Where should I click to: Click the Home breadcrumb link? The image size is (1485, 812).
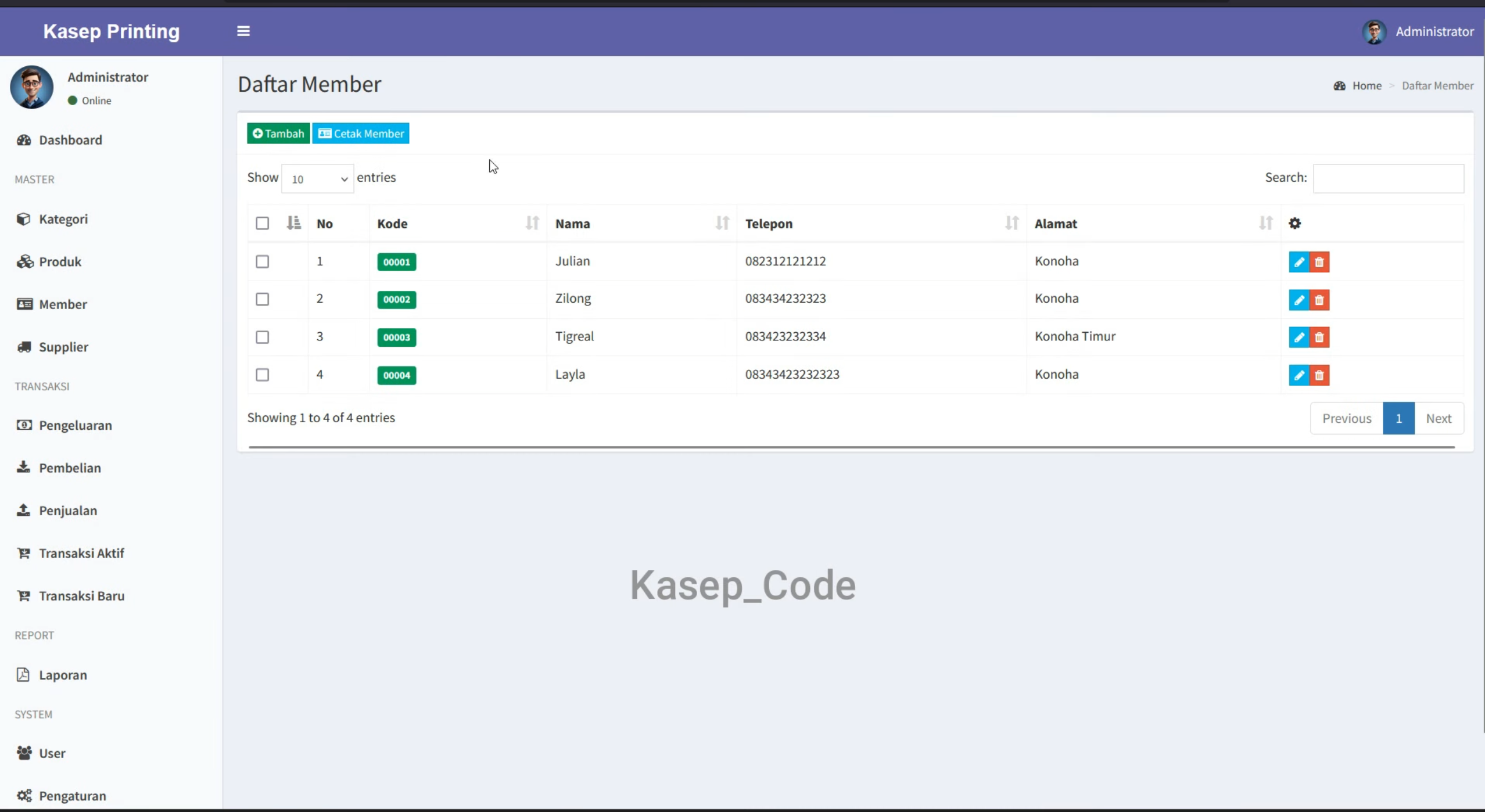pos(1366,86)
